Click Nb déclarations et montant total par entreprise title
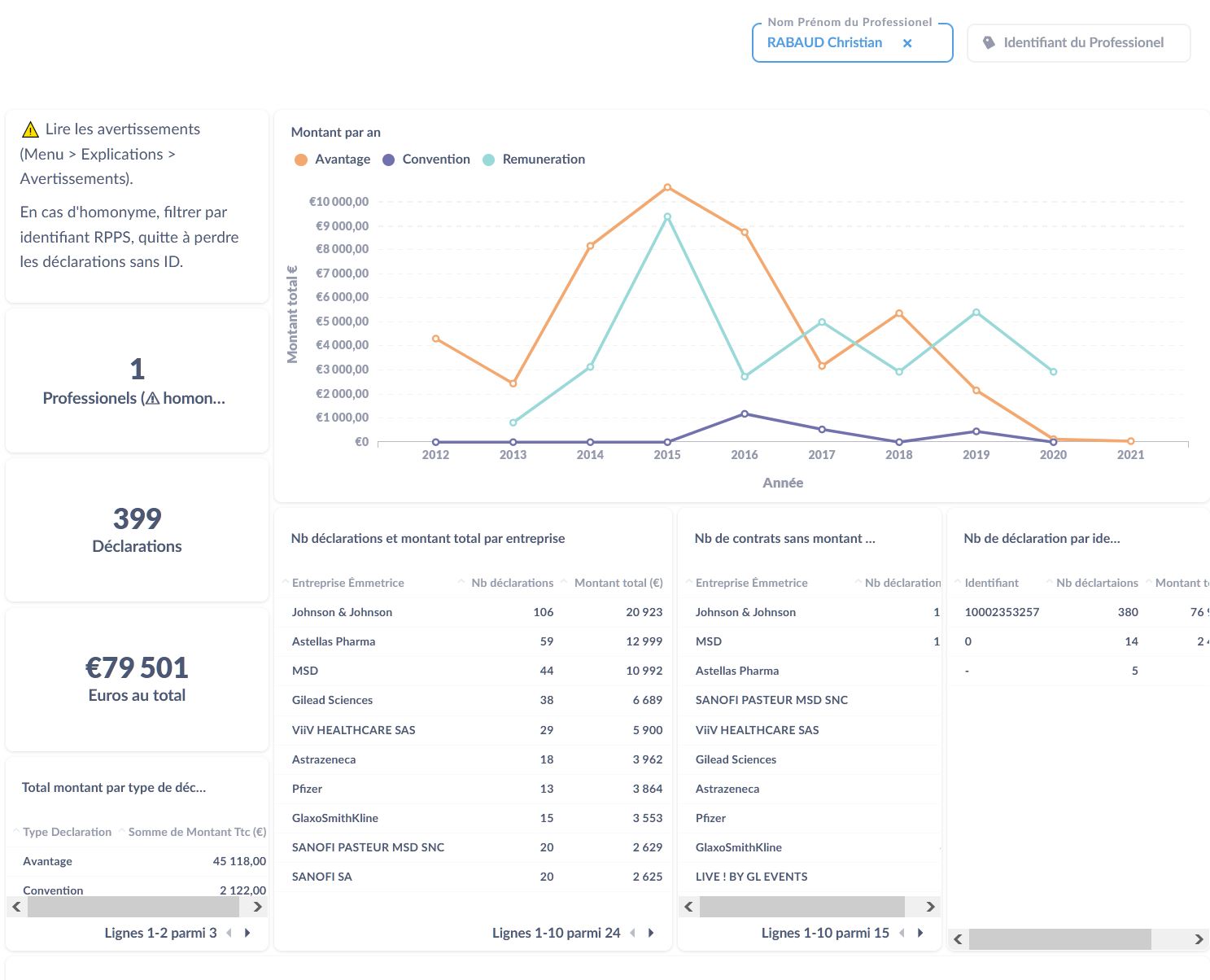Screen dimensions: 1210x980 (x=427, y=539)
